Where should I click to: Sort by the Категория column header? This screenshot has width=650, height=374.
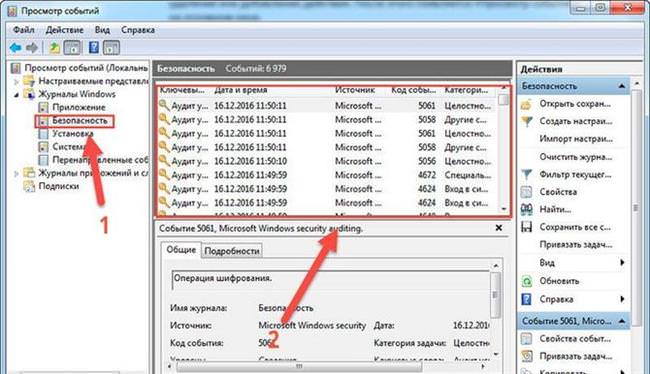click(x=466, y=90)
